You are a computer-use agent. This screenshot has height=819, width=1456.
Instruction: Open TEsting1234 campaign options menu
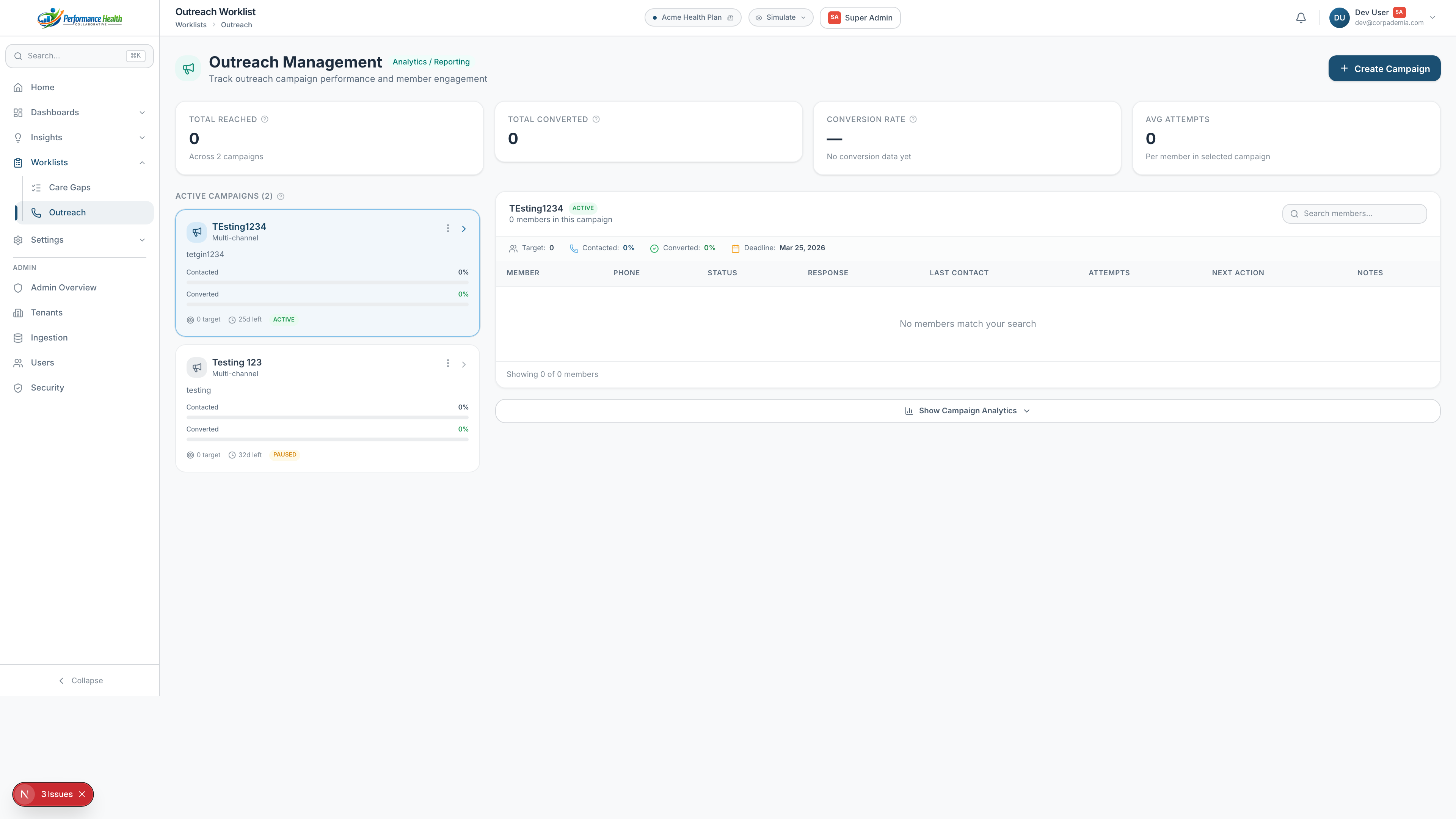click(x=448, y=228)
